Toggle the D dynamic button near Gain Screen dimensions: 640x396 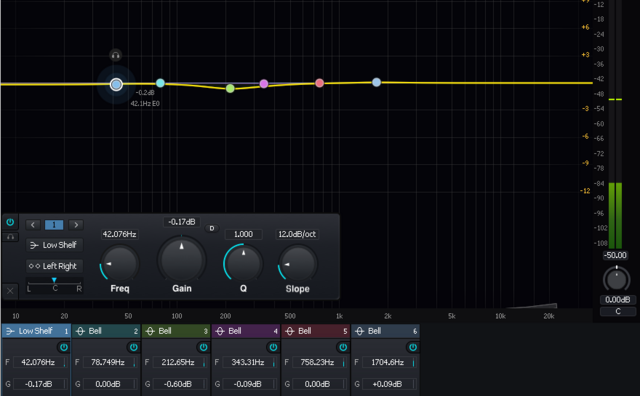(x=212, y=229)
